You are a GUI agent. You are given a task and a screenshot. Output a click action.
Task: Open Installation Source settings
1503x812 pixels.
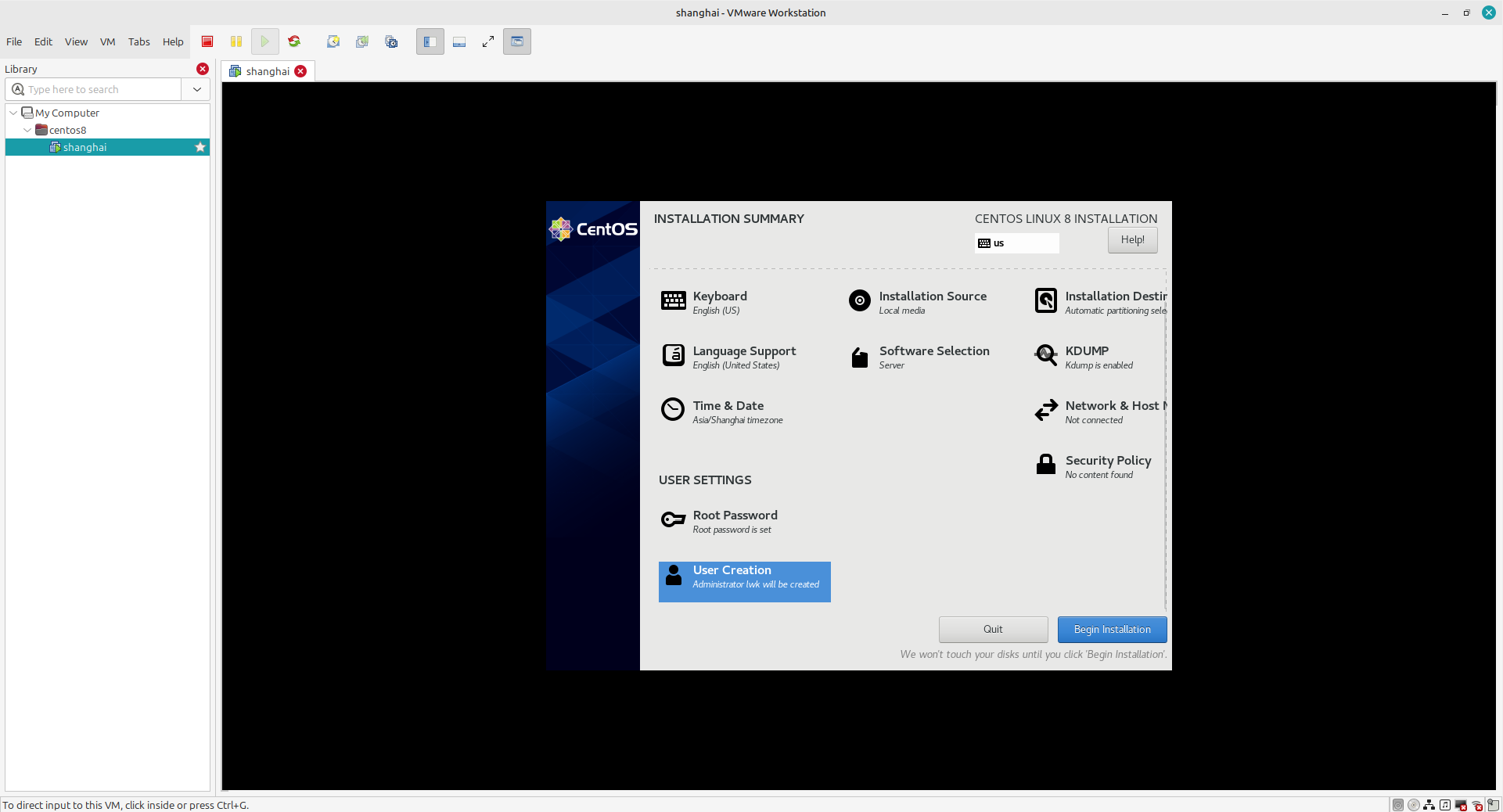pos(917,302)
